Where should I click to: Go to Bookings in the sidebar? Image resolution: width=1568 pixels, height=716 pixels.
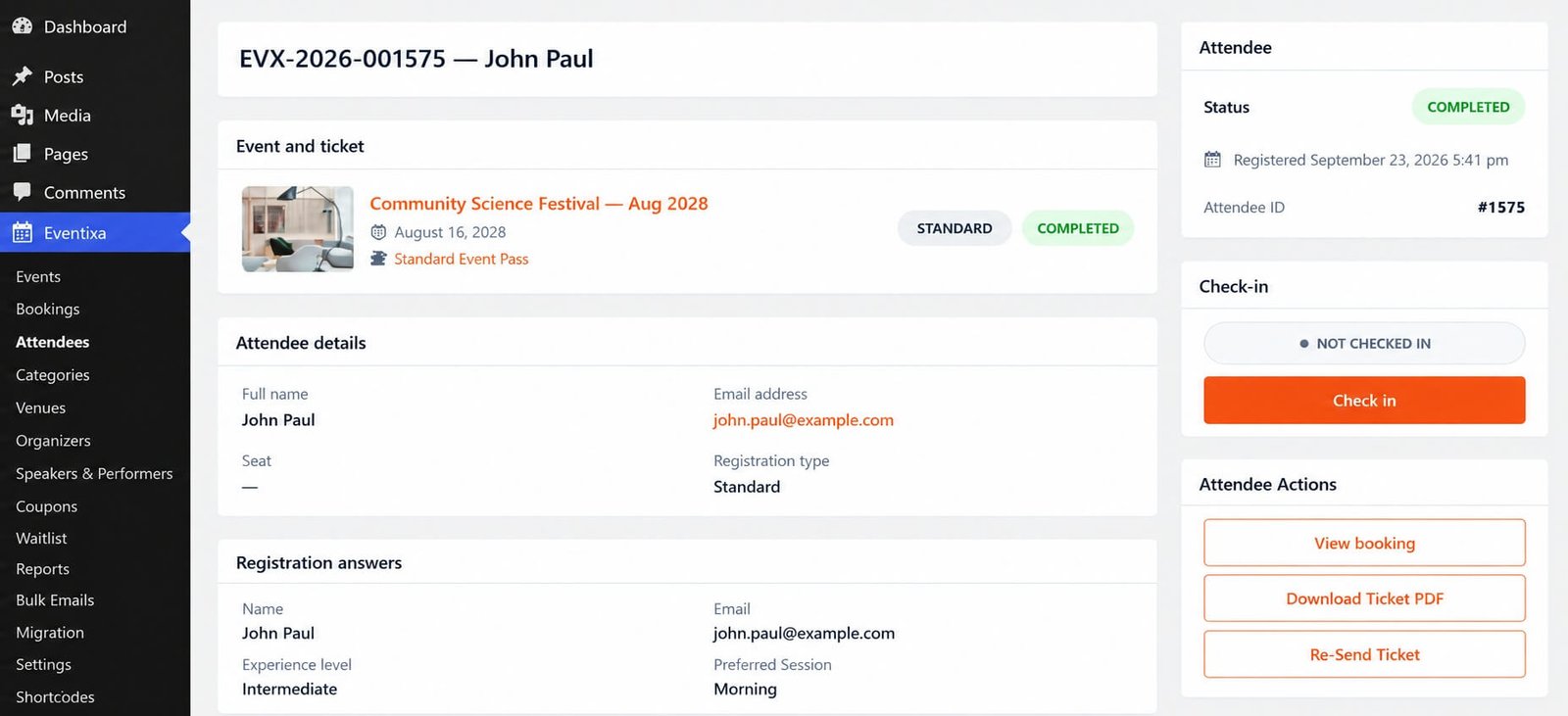click(x=48, y=310)
